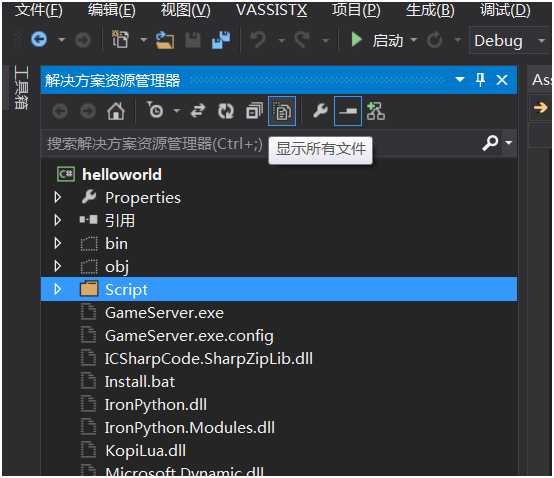Open Pending Changes Filter dropdown arrow
The image size is (554, 478).
pyautogui.click(x=177, y=111)
